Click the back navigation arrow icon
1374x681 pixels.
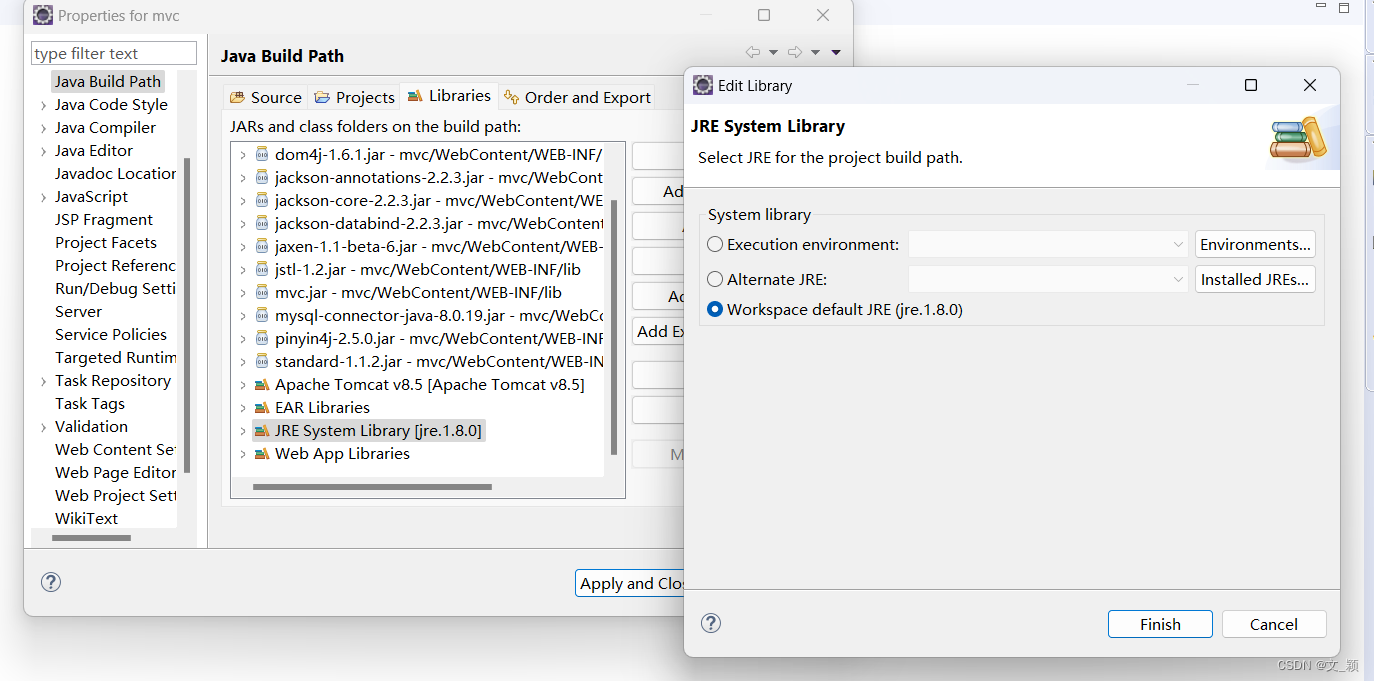point(753,52)
